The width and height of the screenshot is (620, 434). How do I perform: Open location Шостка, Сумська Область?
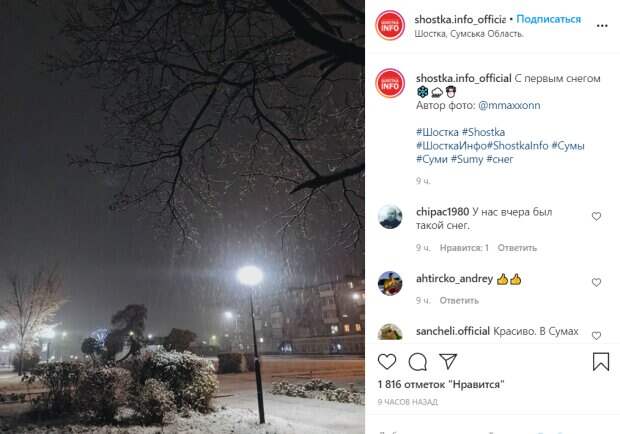coord(469,34)
